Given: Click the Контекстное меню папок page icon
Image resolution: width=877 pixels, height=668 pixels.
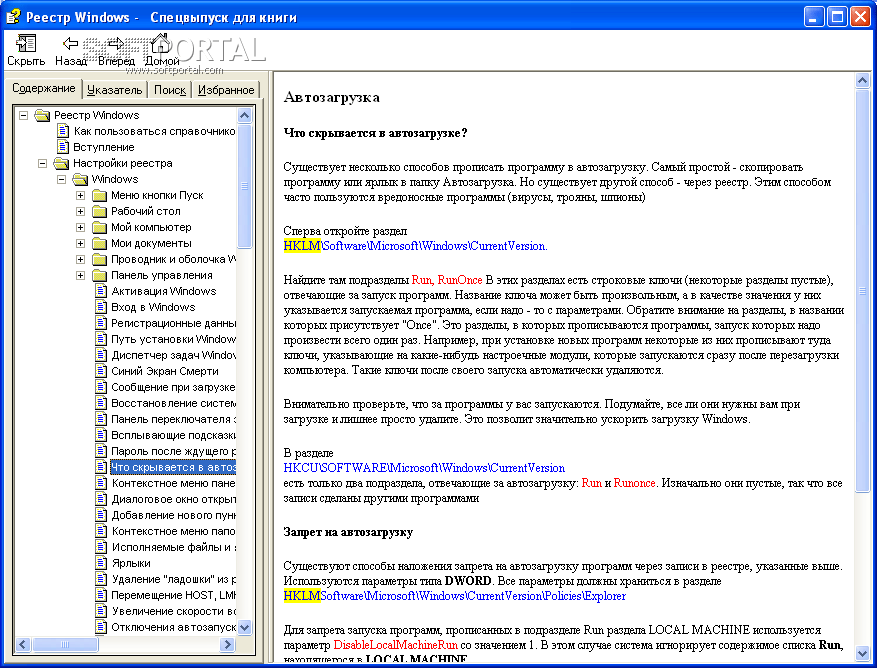Looking at the screenshot, I should [101, 531].
